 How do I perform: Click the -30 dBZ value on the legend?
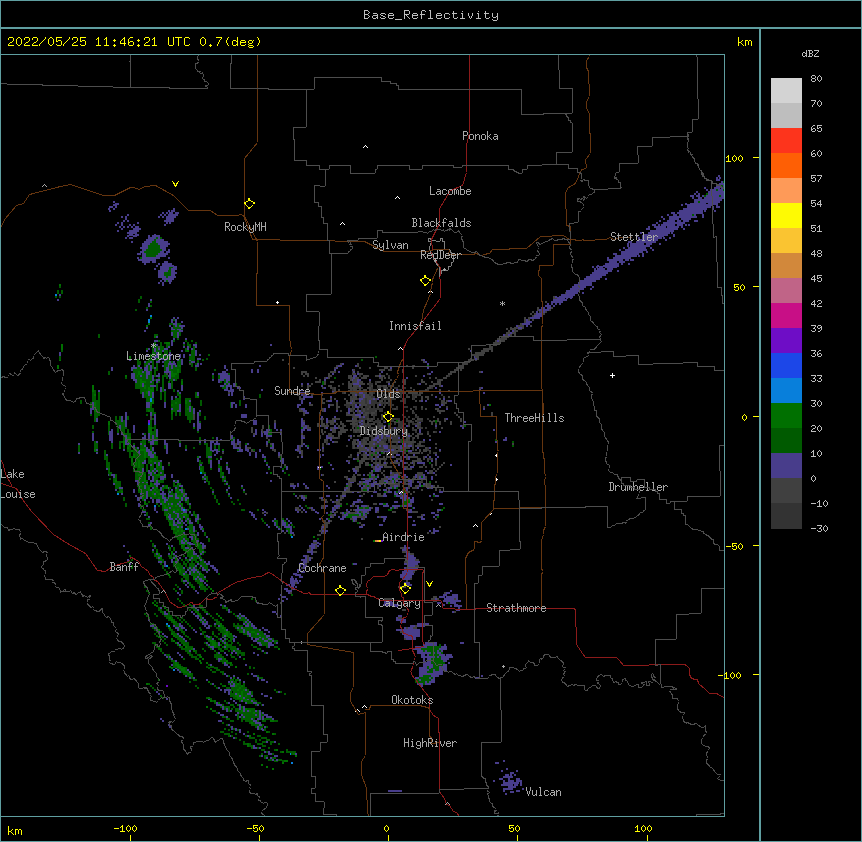pos(819,528)
